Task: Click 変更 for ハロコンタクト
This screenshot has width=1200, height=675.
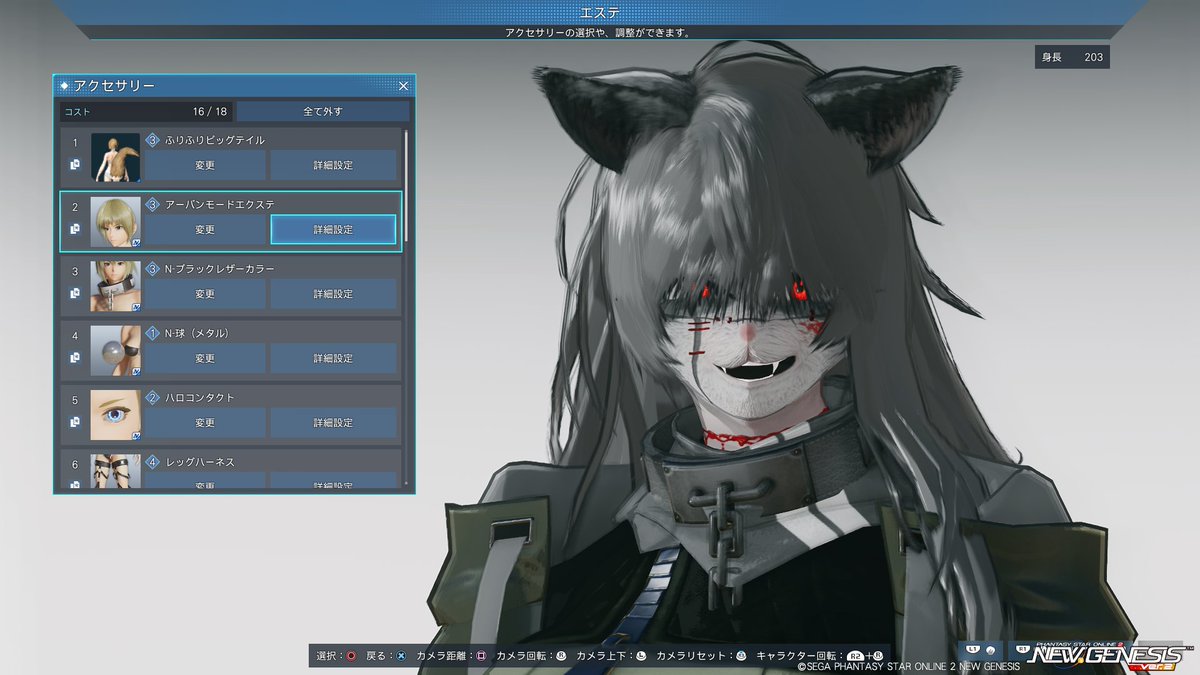Action: coord(205,423)
